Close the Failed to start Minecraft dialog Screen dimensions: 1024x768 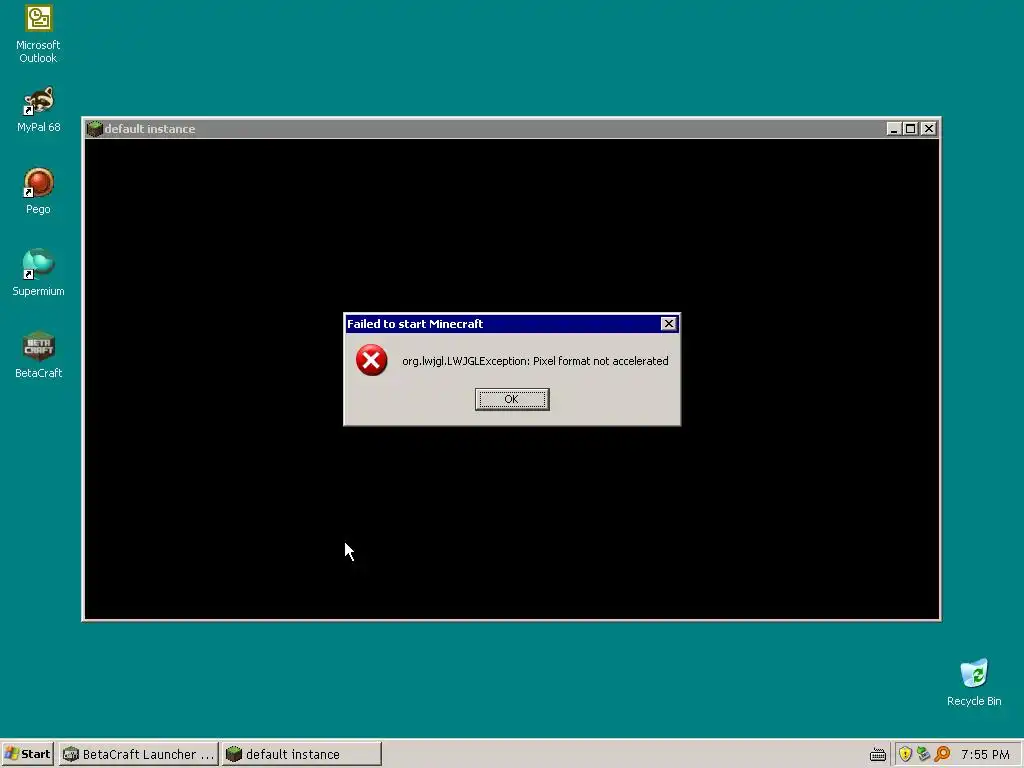(668, 323)
